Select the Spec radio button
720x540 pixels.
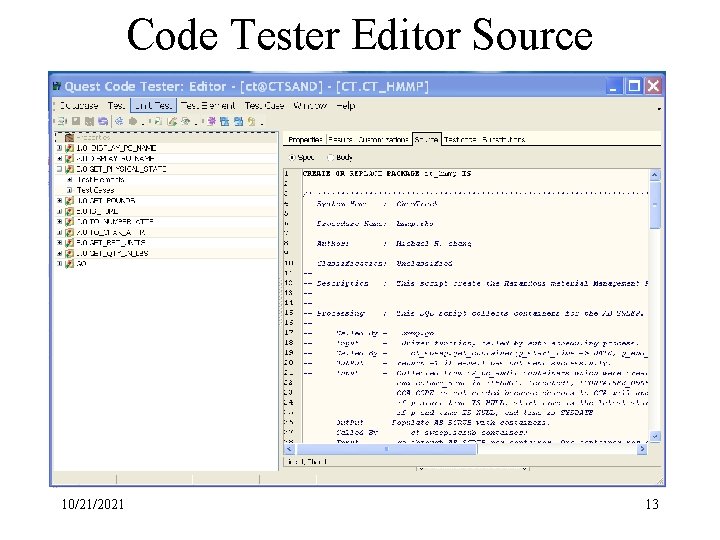(x=292, y=158)
